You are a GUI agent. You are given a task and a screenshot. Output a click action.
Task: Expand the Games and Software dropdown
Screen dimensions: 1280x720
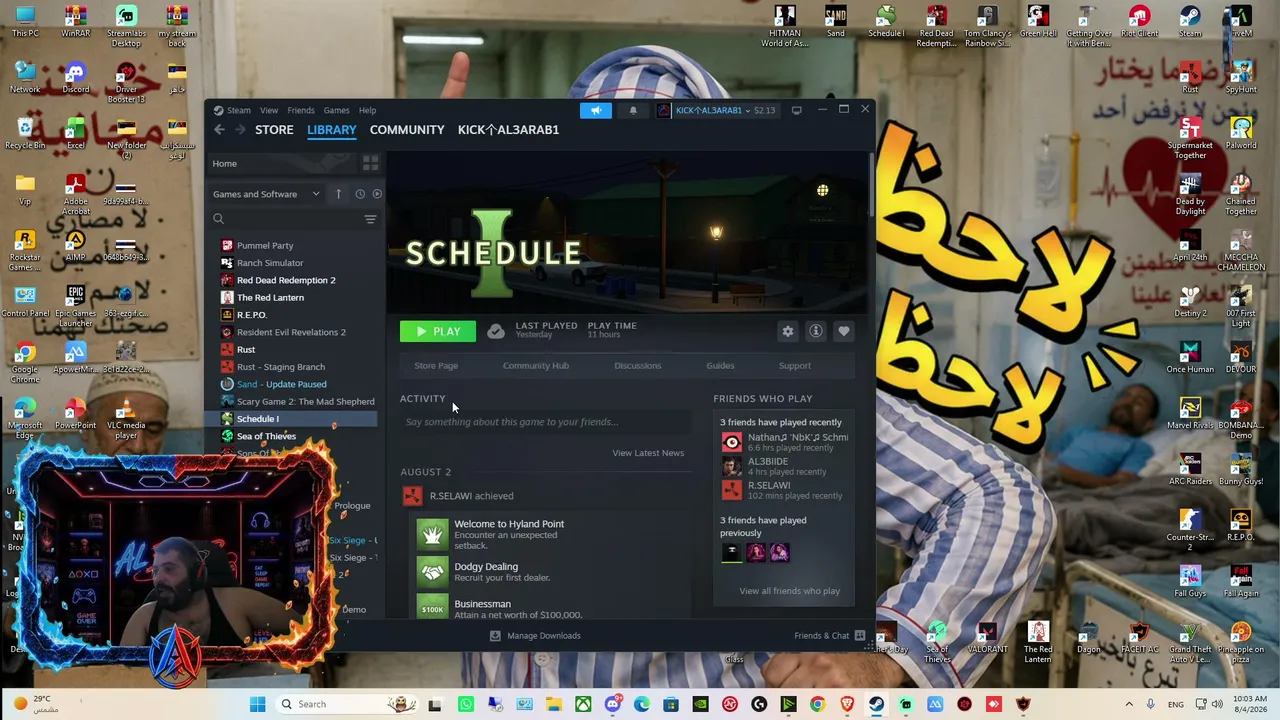point(266,194)
